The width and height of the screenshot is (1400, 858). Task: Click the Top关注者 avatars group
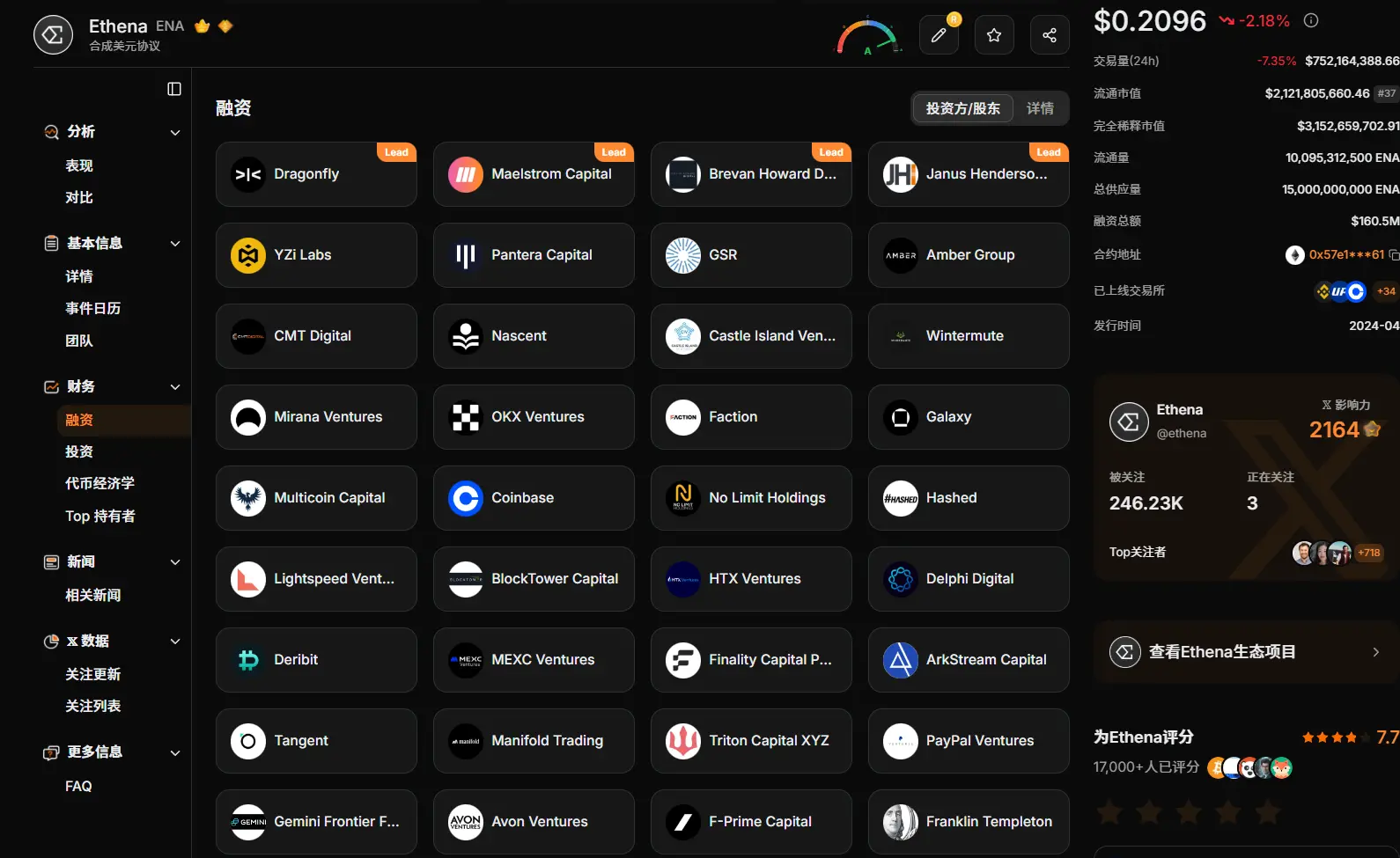[1322, 553]
